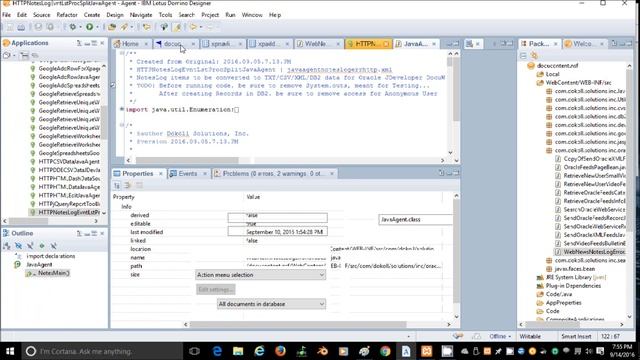Open the 'Action menu selection' dropdown
The height and width of the screenshot is (360, 640).
click(x=261, y=275)
